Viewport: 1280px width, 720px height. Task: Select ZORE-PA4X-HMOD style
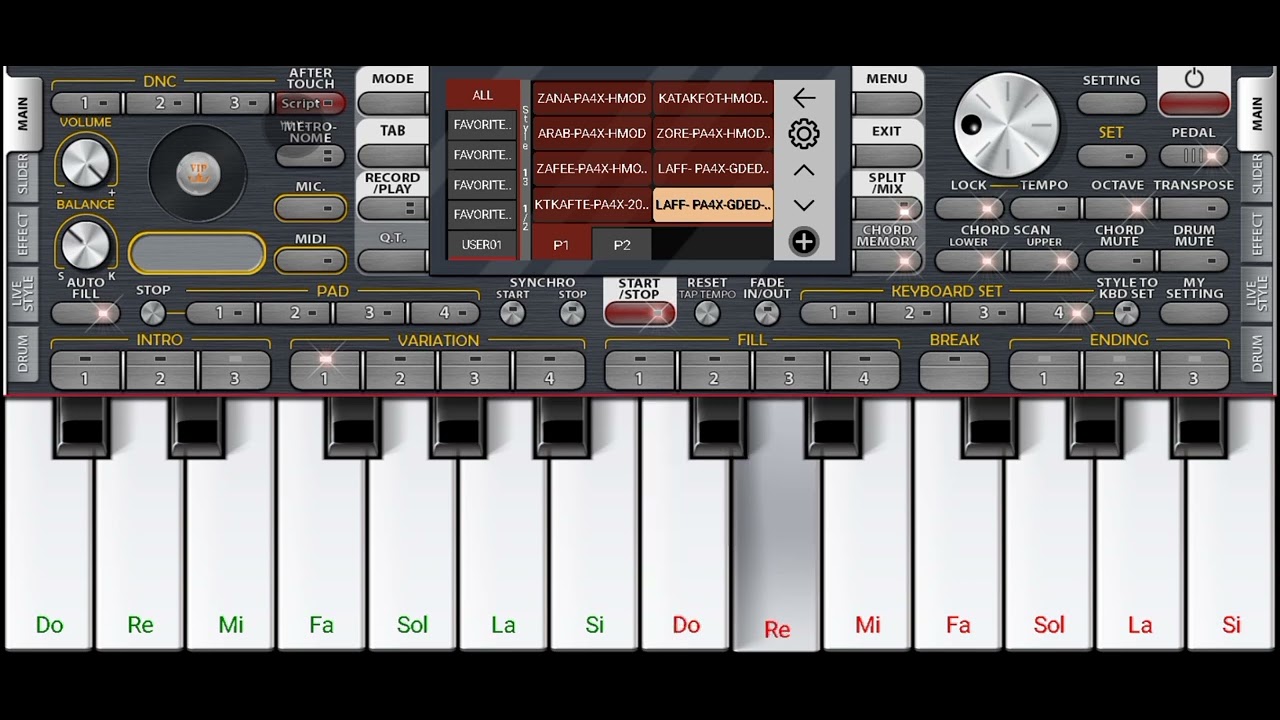click(x=713, y=133)
